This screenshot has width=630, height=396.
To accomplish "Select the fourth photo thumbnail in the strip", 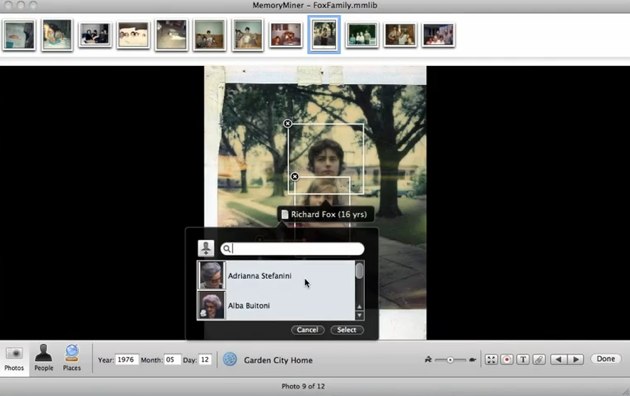I will click(133, 35).
